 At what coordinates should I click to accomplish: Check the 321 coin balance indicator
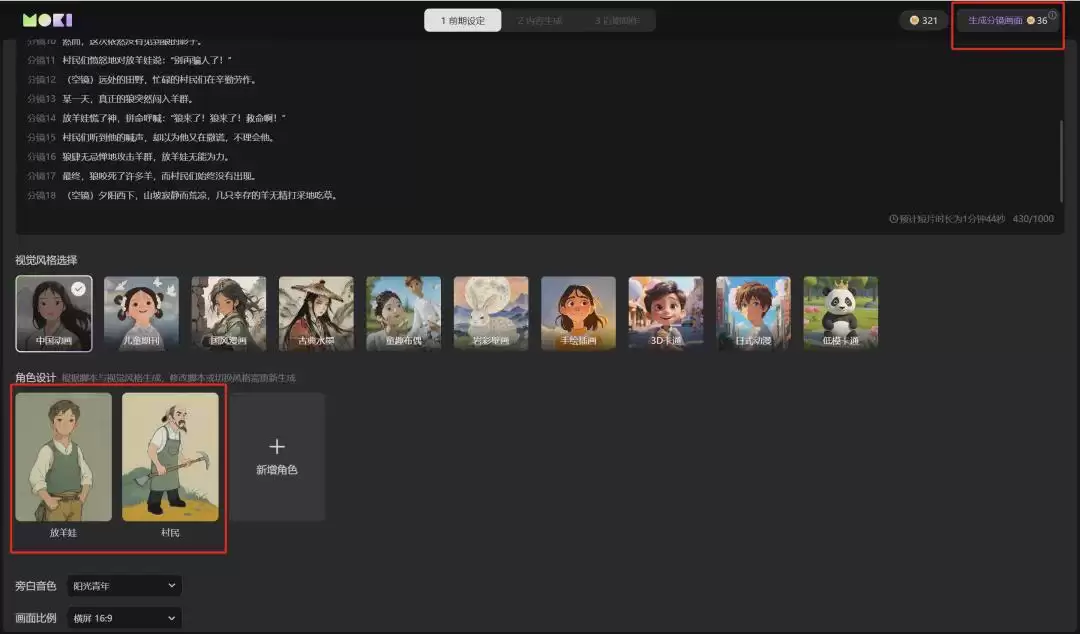922,18
